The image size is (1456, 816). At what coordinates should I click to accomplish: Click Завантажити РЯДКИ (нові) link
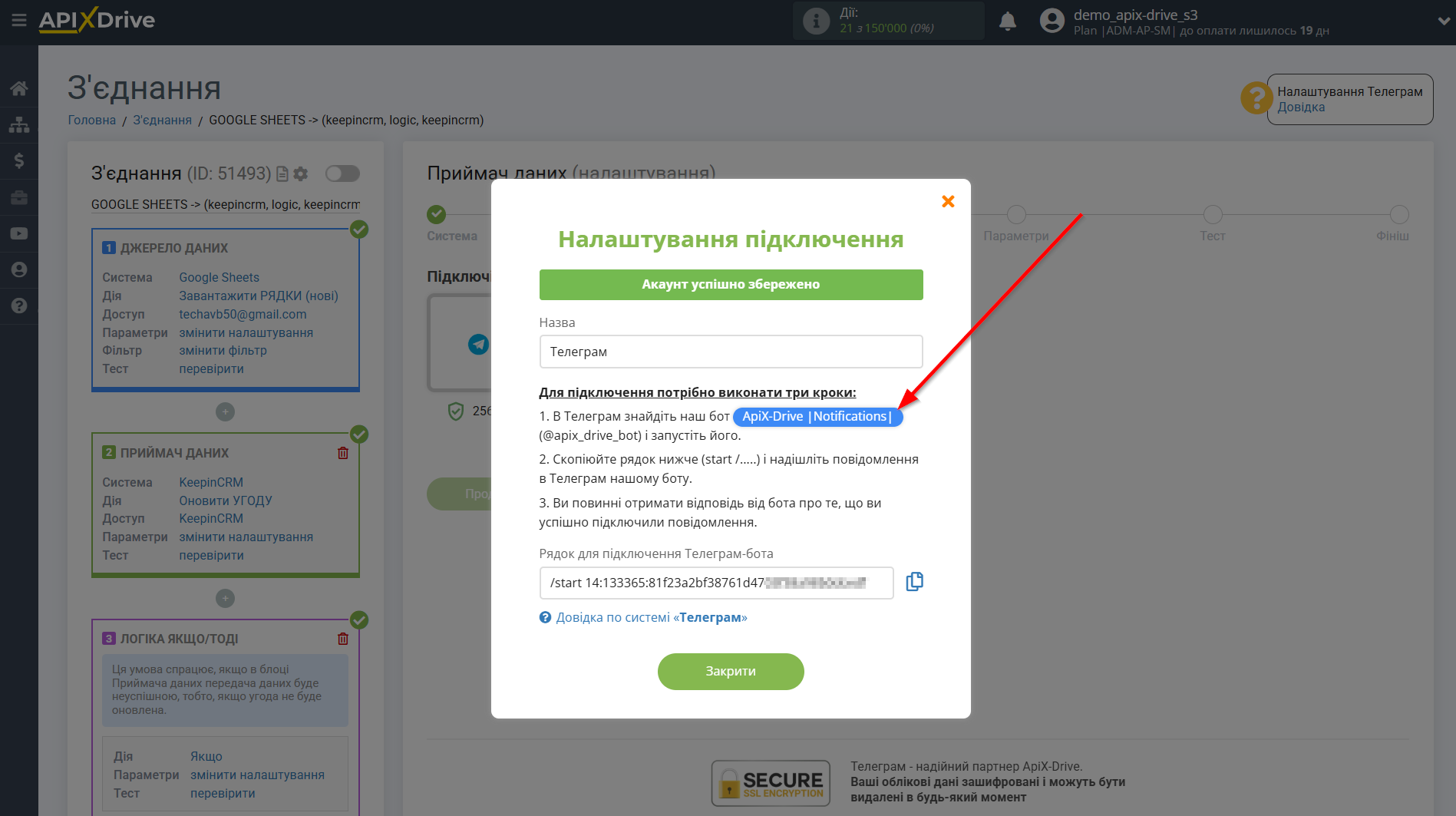(259, 296)
